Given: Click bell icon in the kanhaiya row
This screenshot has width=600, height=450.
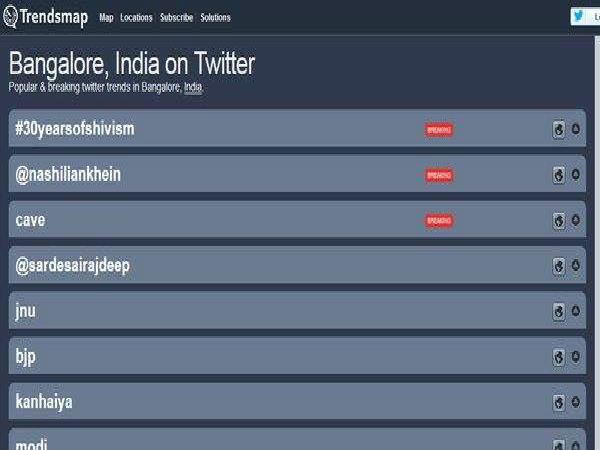Looking at the screenshot, I should coord(576,402).
